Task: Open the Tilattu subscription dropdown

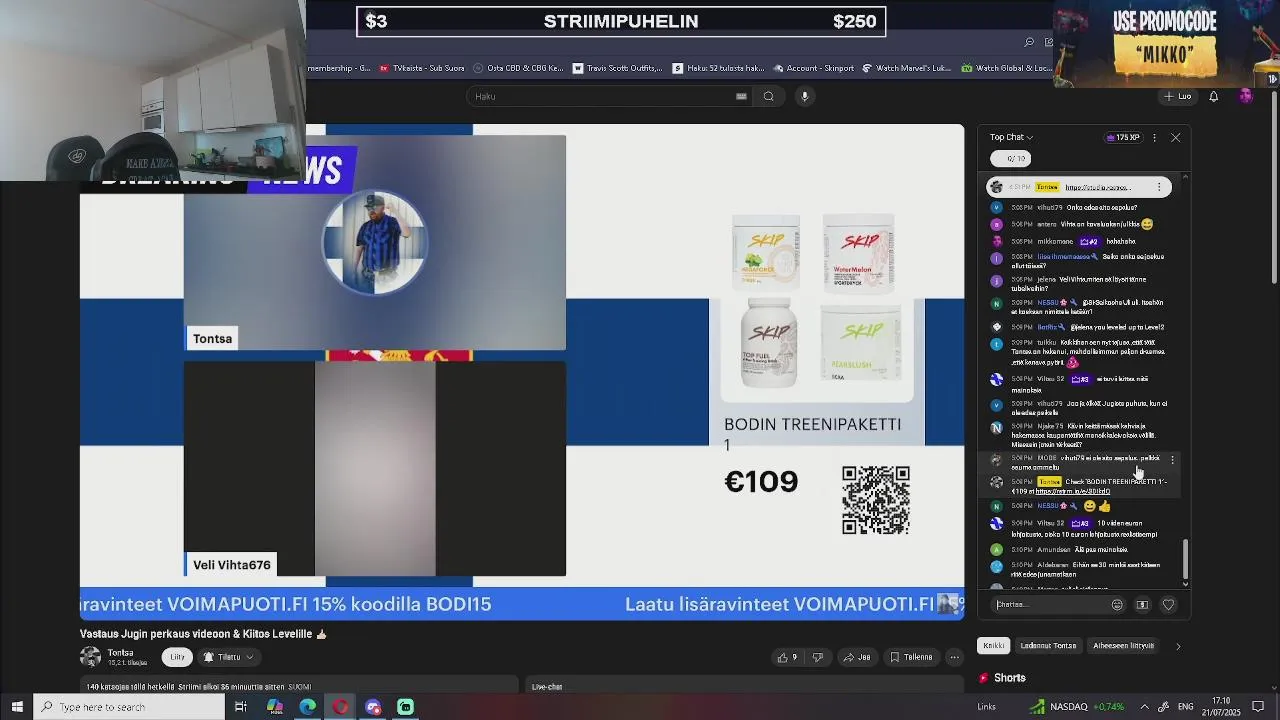Action: coord(228,657)
